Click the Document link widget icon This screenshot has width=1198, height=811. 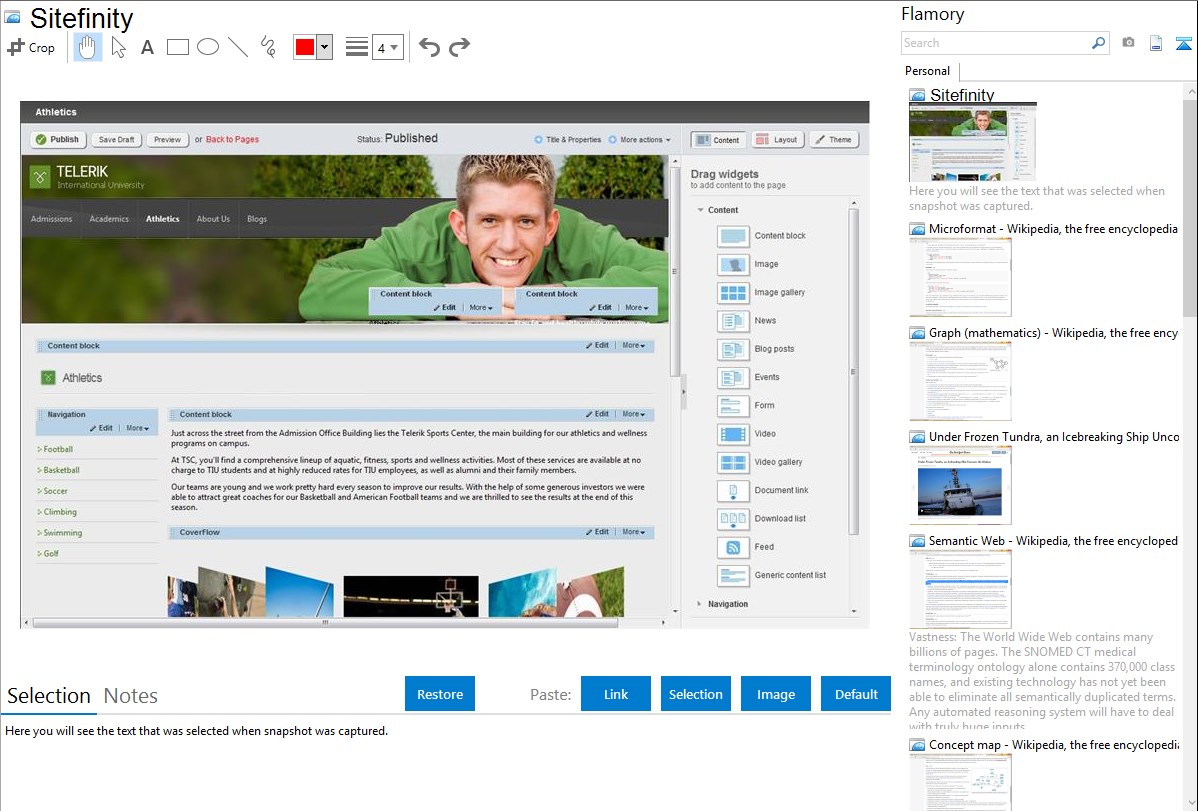tap(733, 490)
